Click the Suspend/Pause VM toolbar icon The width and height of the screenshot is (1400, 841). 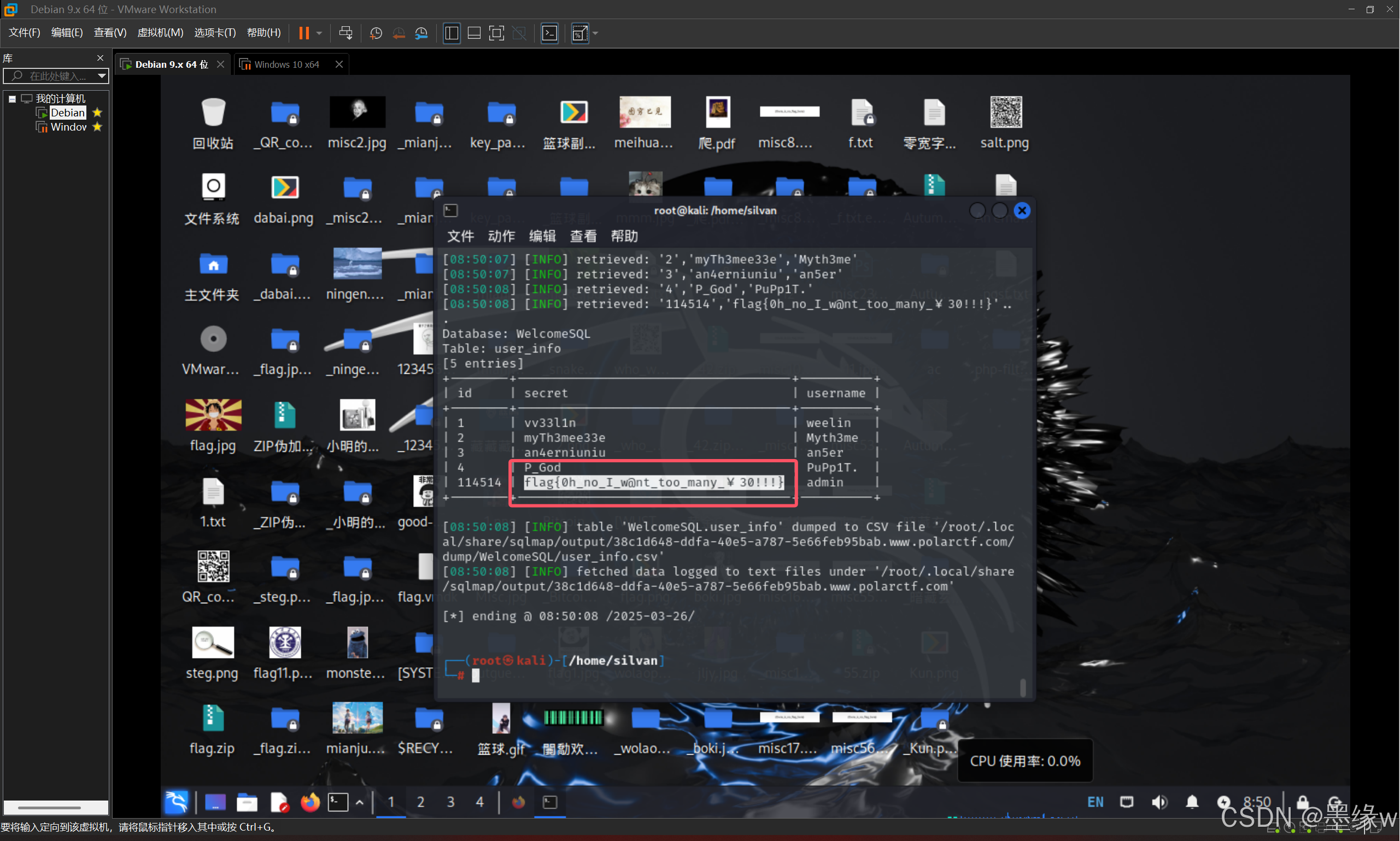click(x=304, y=33)
